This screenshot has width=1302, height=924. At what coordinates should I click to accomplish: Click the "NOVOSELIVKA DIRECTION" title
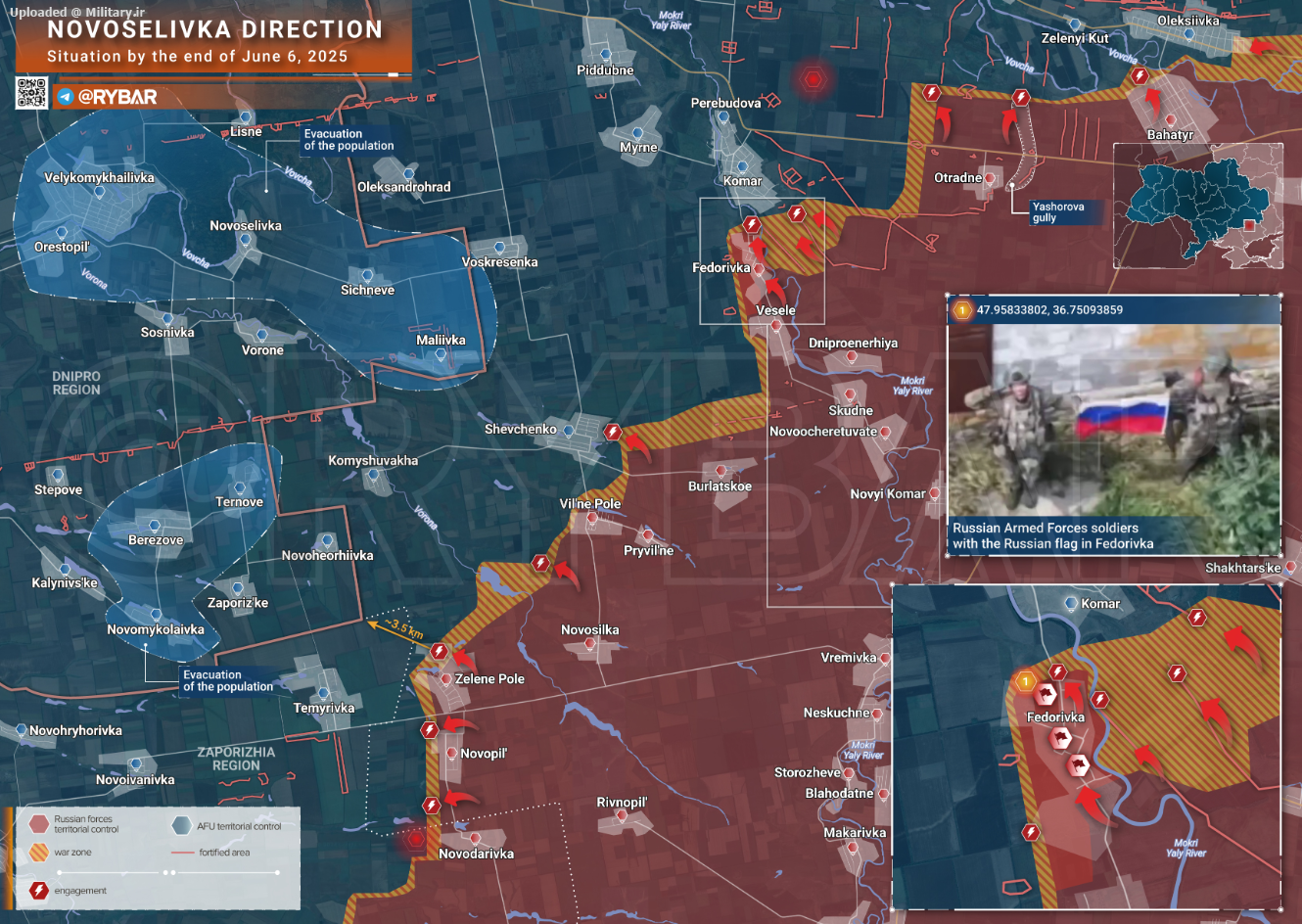215,29
